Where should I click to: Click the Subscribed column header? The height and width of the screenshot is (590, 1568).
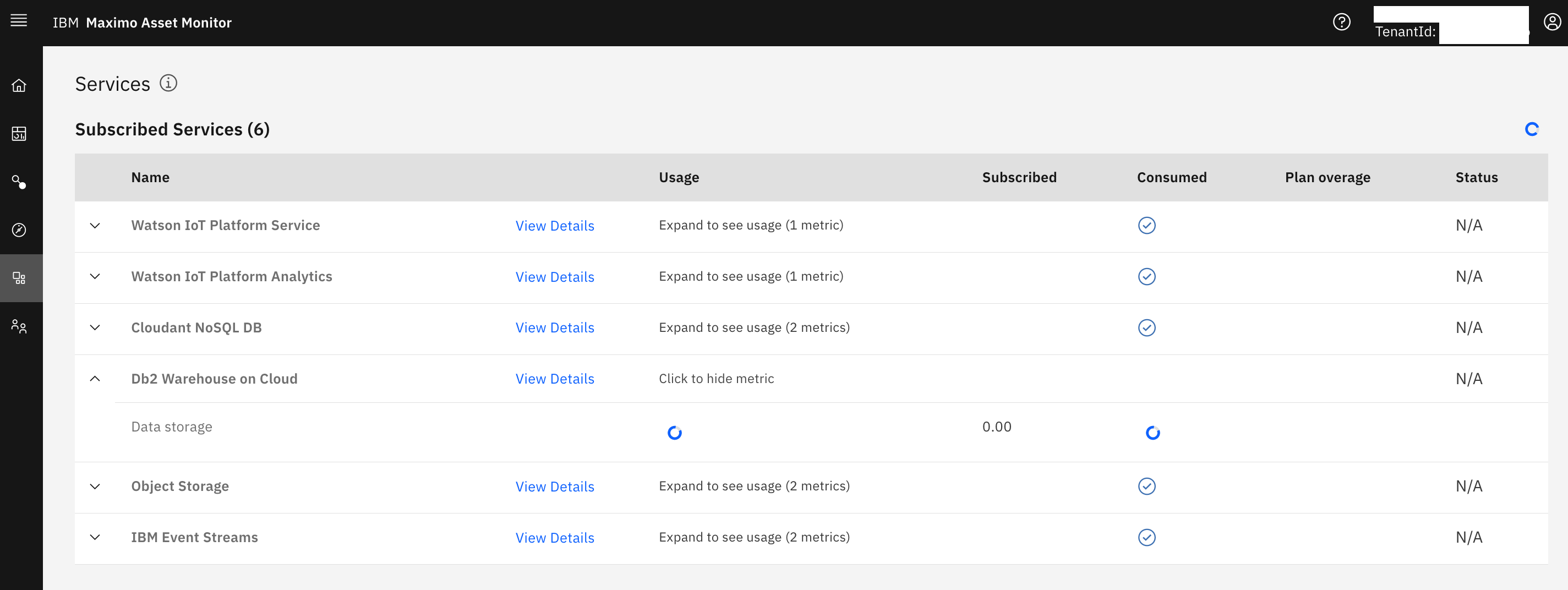[1019, 177]
